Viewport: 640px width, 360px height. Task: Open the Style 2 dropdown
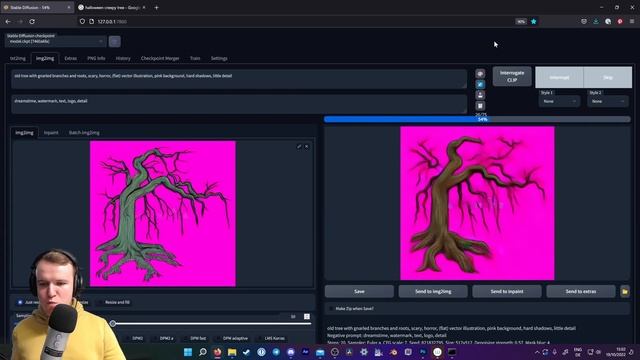(607, 101)
